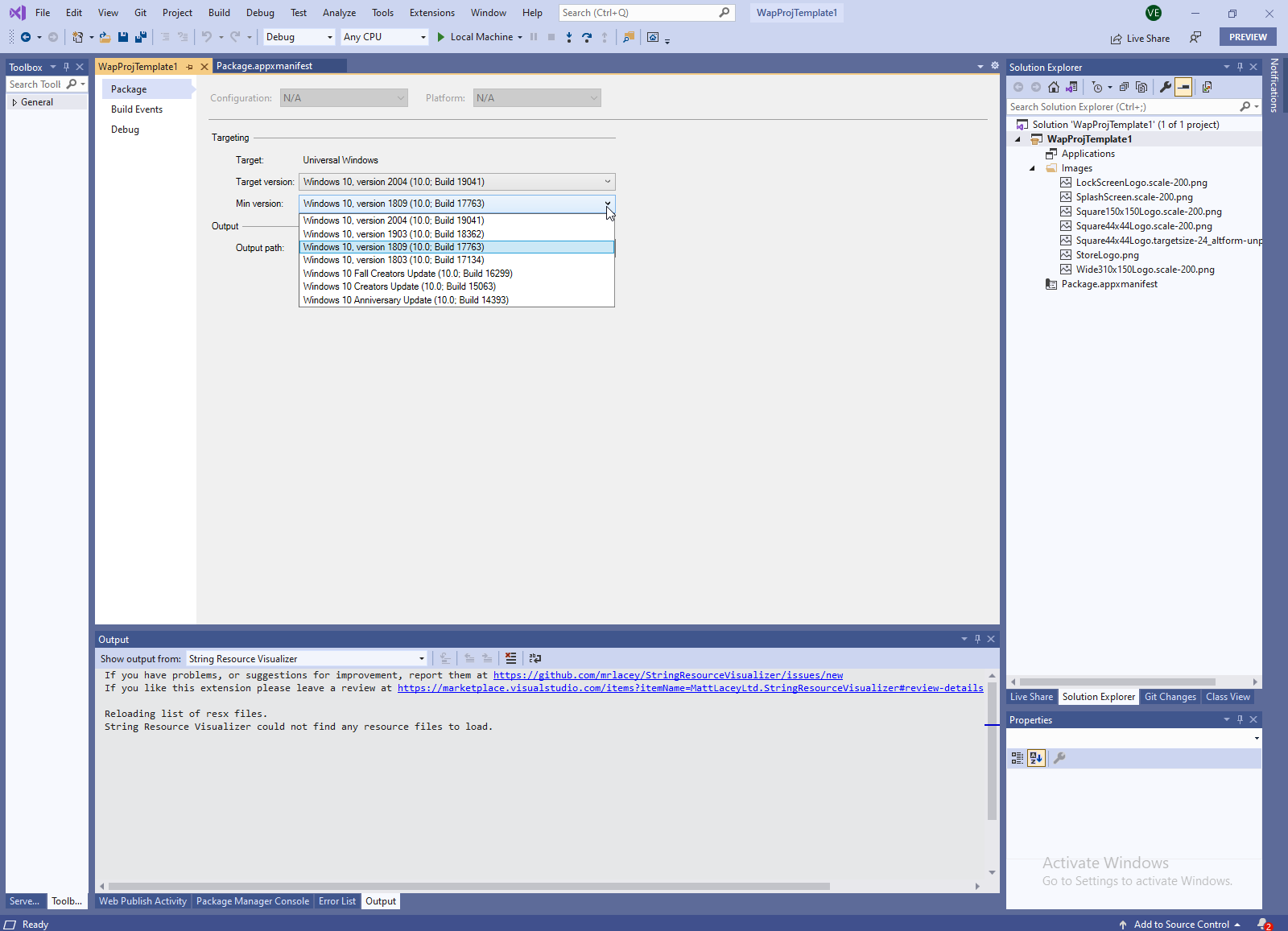This screenshot has width=1288, height=931.
Task: Click Add to Source Control
Action: 1181,925
